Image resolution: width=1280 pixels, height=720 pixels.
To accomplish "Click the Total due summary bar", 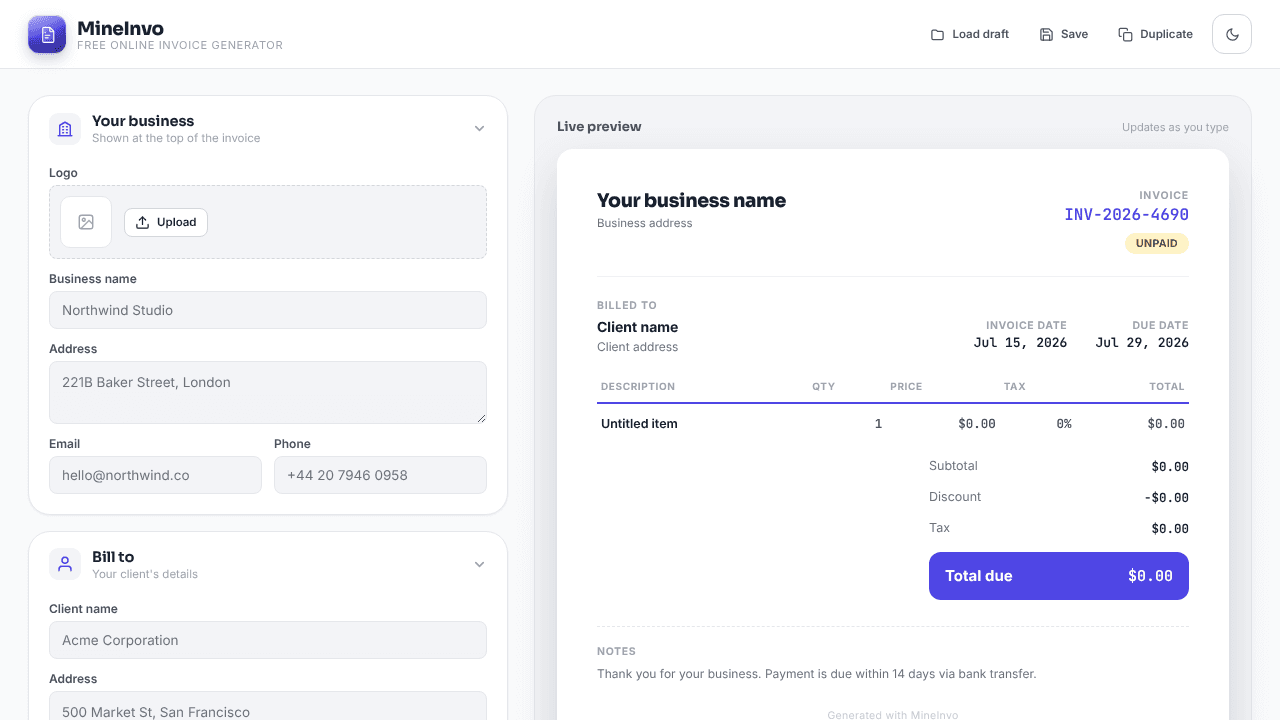I will pyautogui.click(x=1059, y=576).
